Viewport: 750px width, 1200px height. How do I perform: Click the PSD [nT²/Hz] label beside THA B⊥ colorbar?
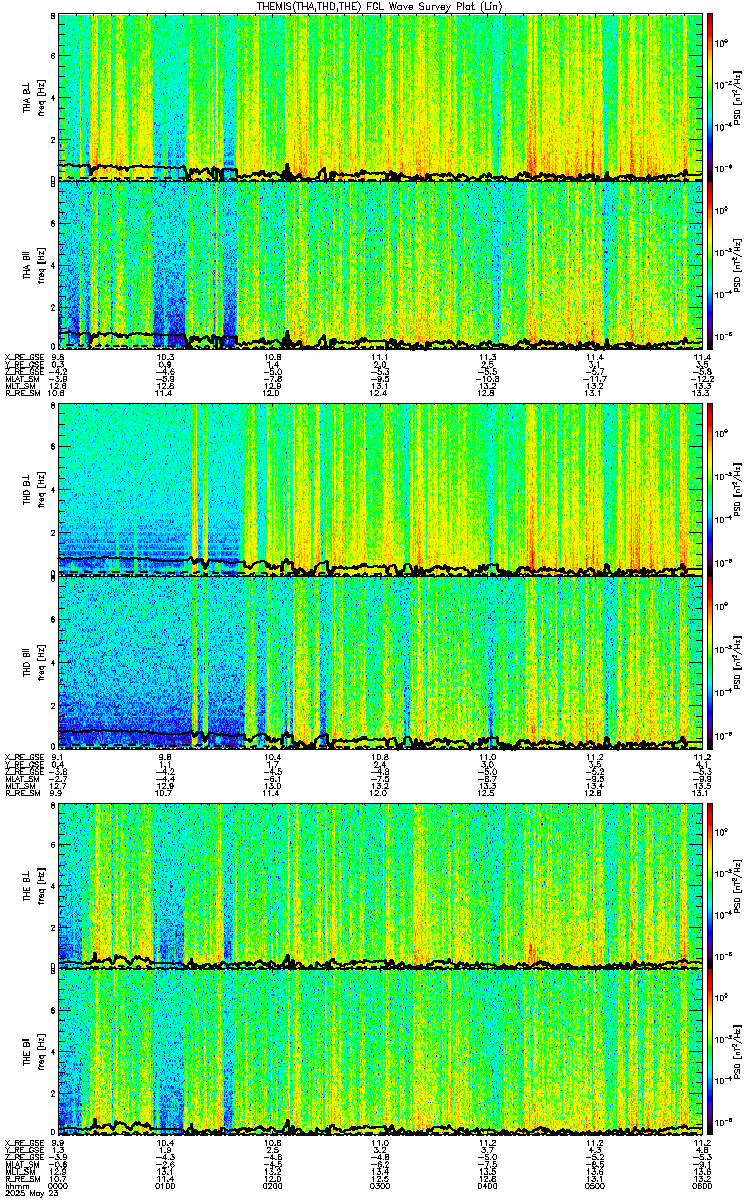point(740,97)
